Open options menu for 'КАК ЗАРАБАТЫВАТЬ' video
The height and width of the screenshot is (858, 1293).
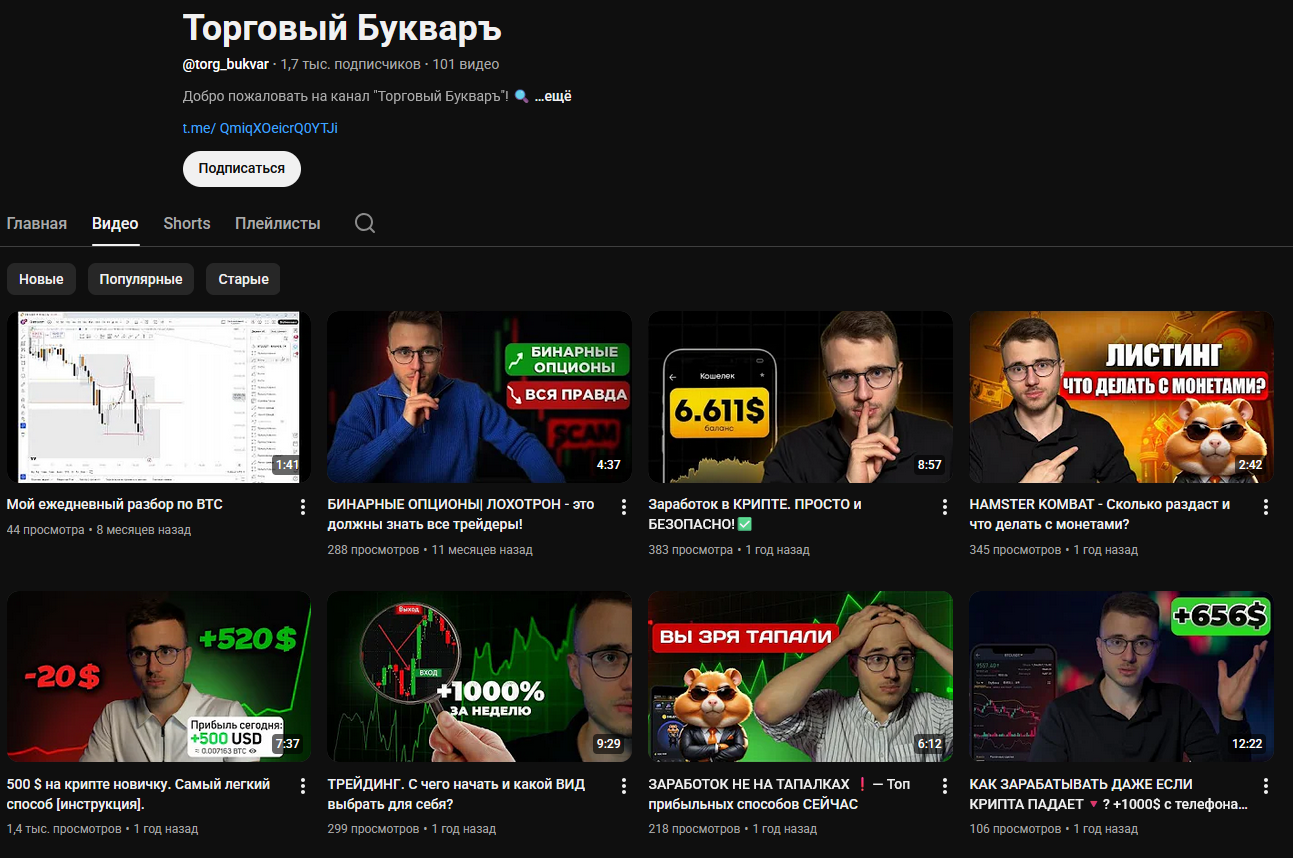coord(1266,787)
